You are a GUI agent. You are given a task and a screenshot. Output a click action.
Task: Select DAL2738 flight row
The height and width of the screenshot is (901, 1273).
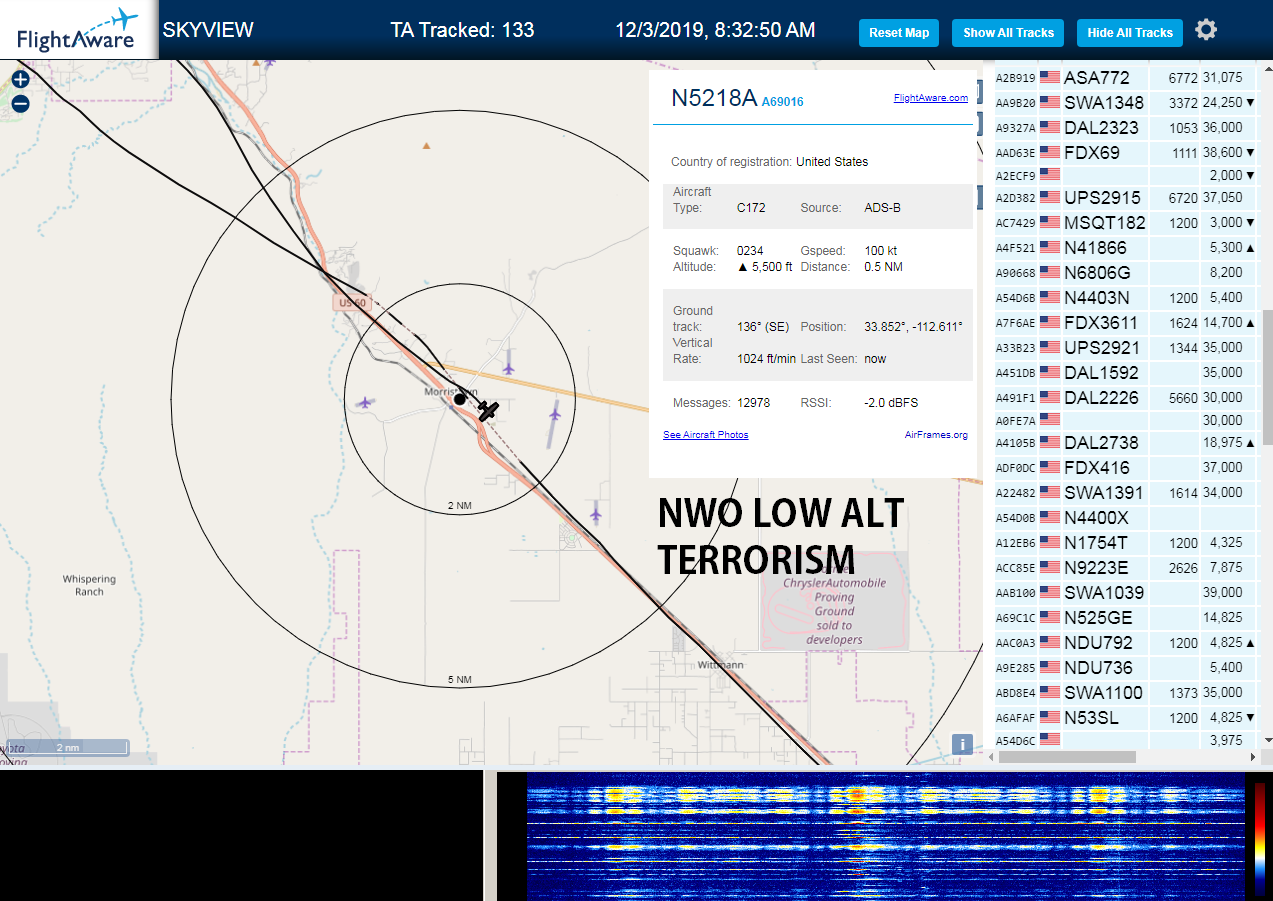coord(1126,442)
